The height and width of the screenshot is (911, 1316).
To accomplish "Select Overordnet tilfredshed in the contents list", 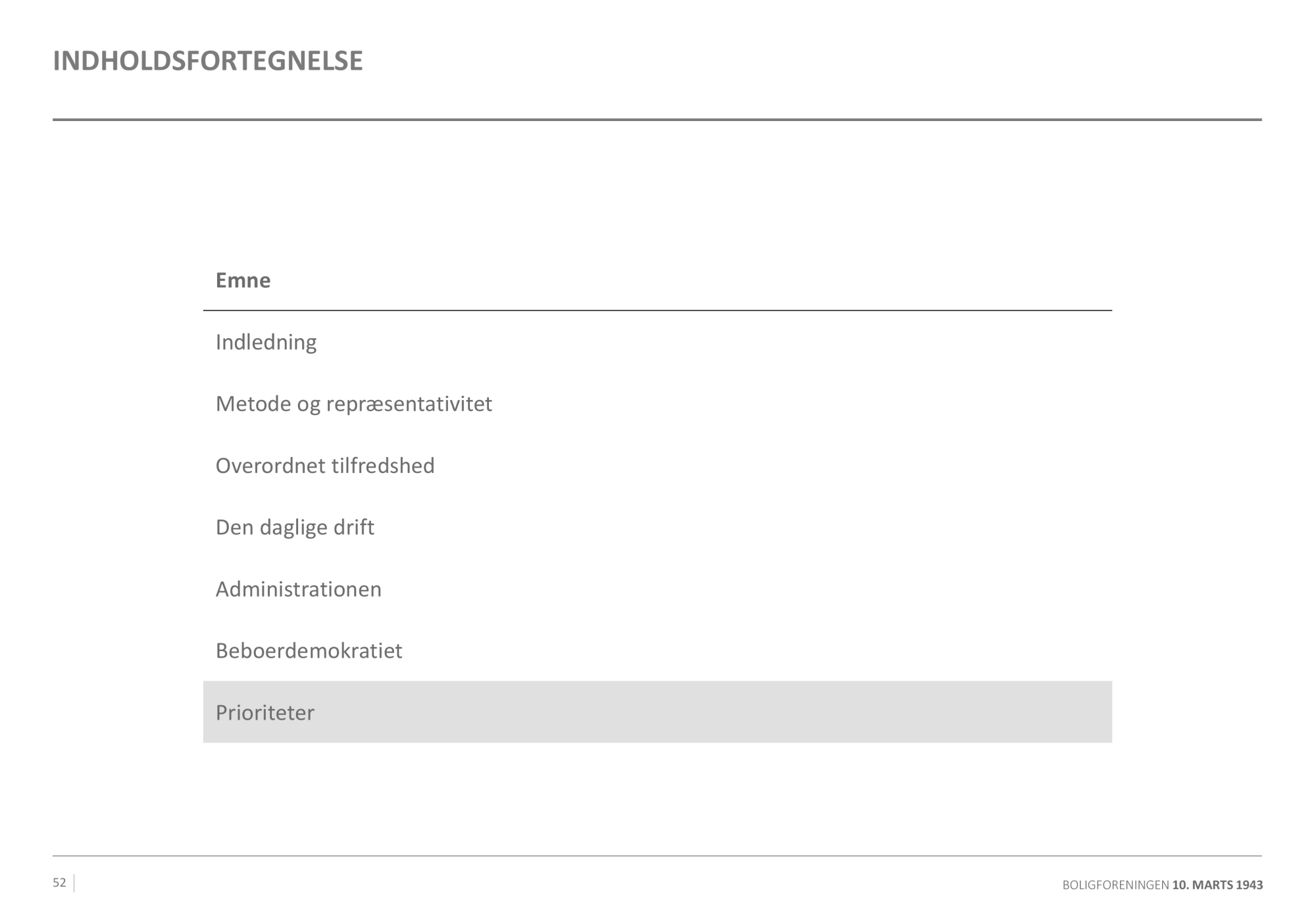I will click(x=325, y=466).
